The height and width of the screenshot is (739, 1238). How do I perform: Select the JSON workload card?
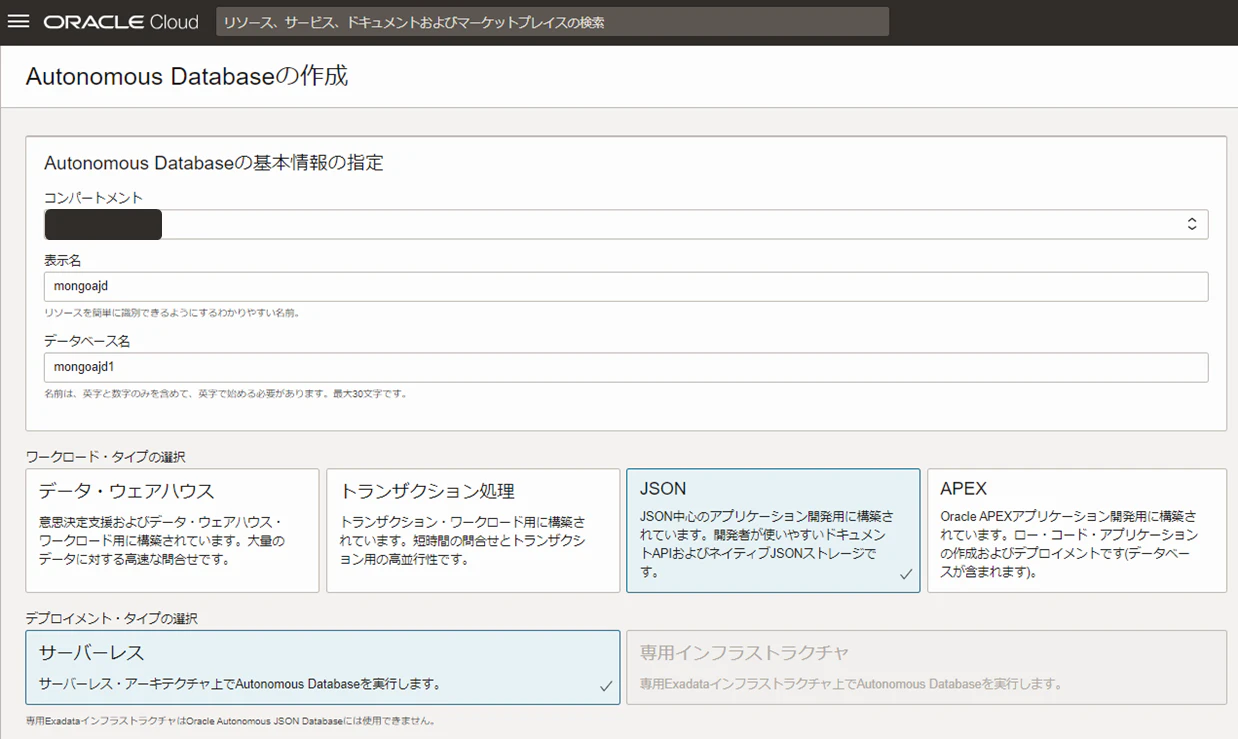click(x=773, y=531)
